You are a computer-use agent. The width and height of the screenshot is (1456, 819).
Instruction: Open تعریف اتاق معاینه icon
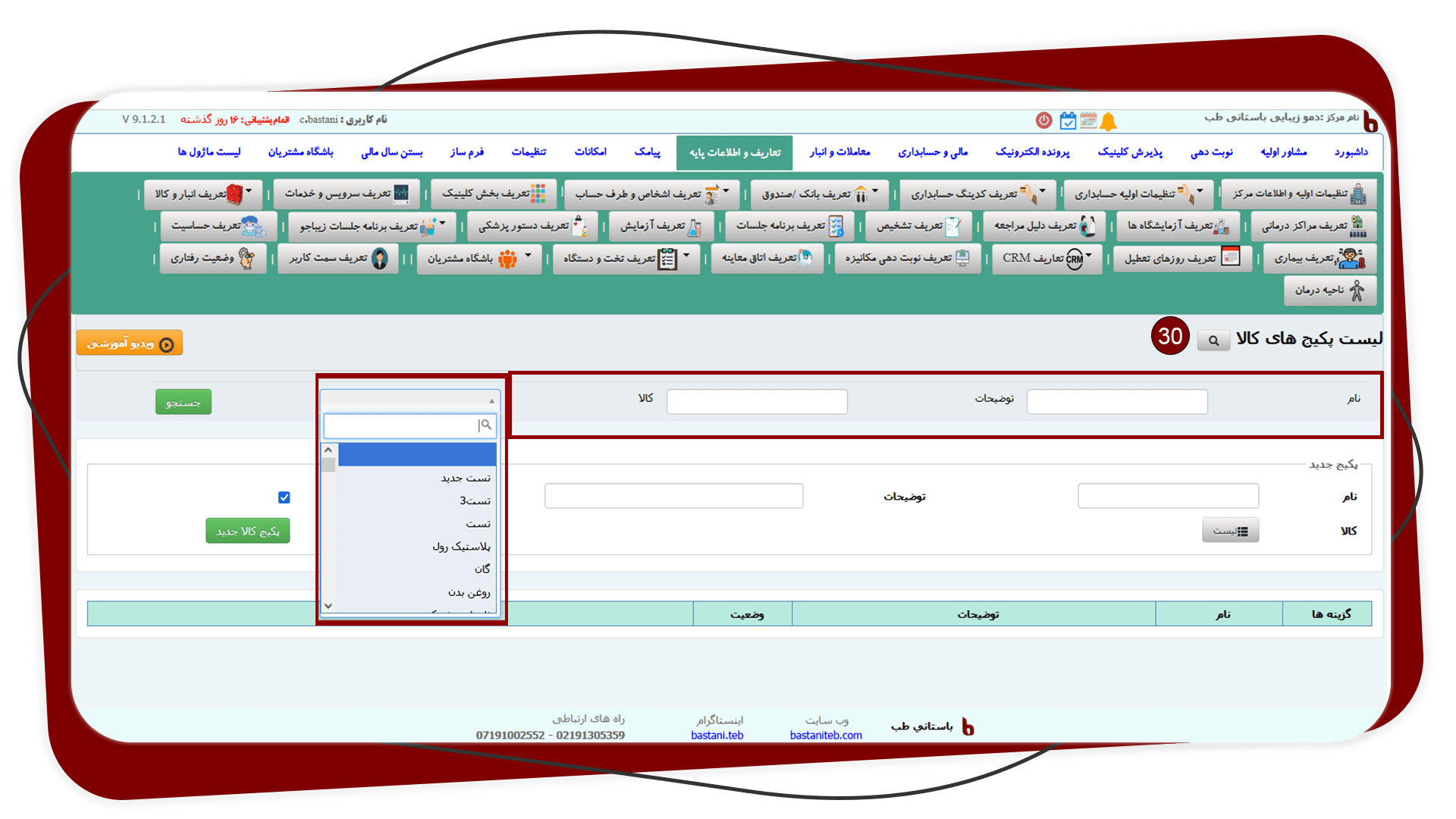click(805, 258)
